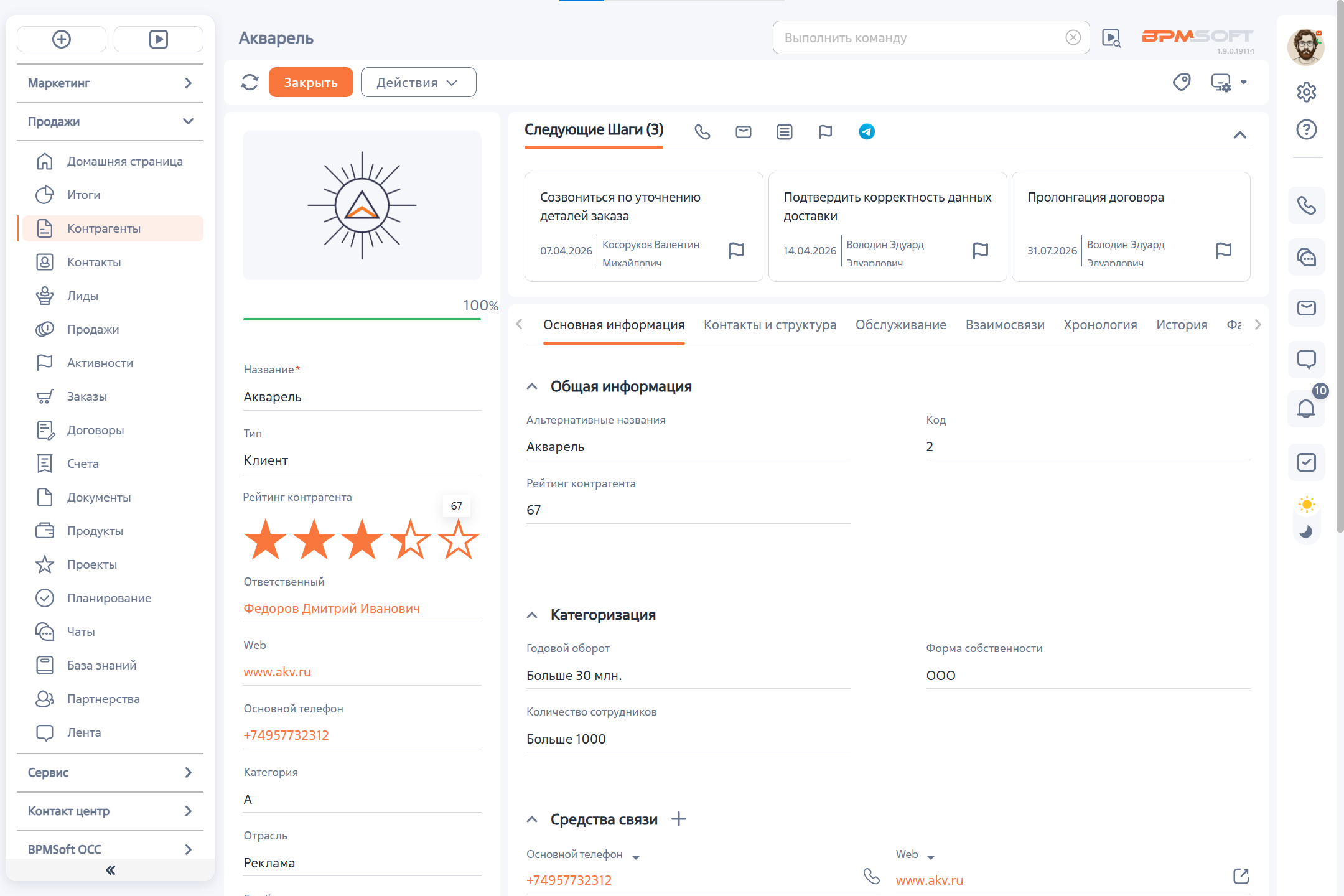
Task: Open the Основной телефон type dropdown
Action: pos(636,857)
